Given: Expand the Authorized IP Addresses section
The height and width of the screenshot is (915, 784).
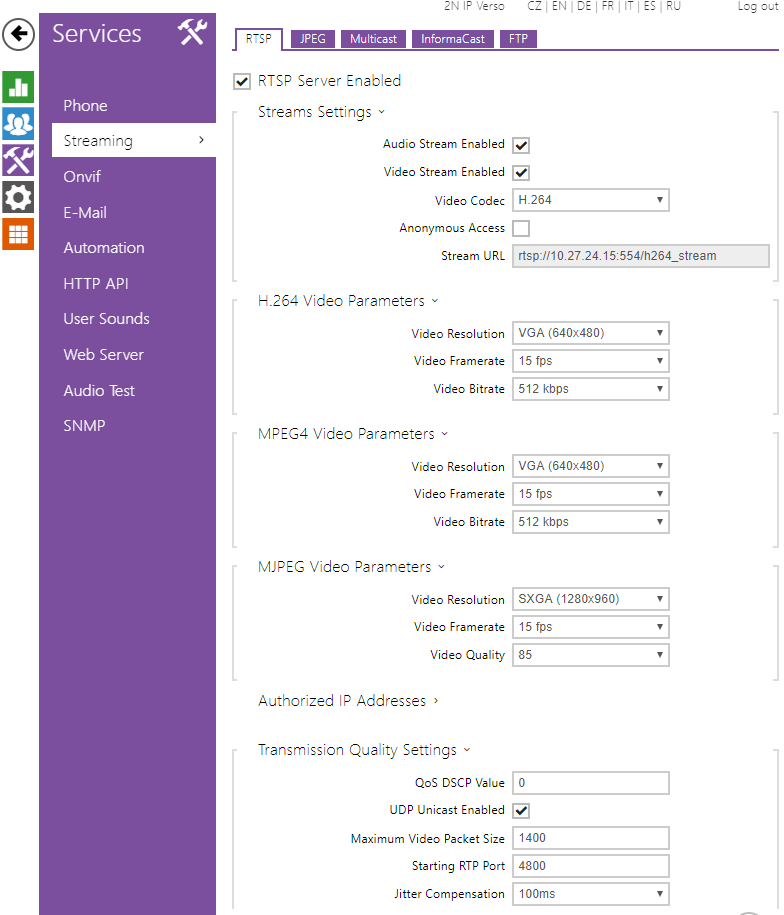Looking at the screenshot, I should point(348,701).
